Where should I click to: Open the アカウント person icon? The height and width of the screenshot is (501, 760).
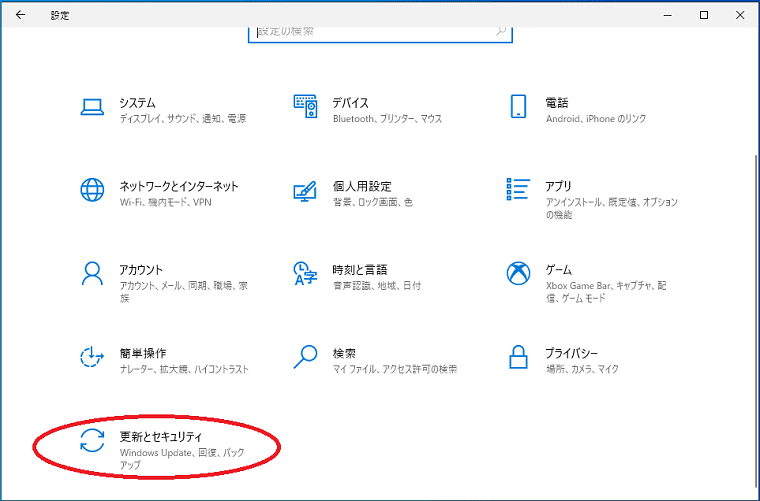[x=92, y=274]
